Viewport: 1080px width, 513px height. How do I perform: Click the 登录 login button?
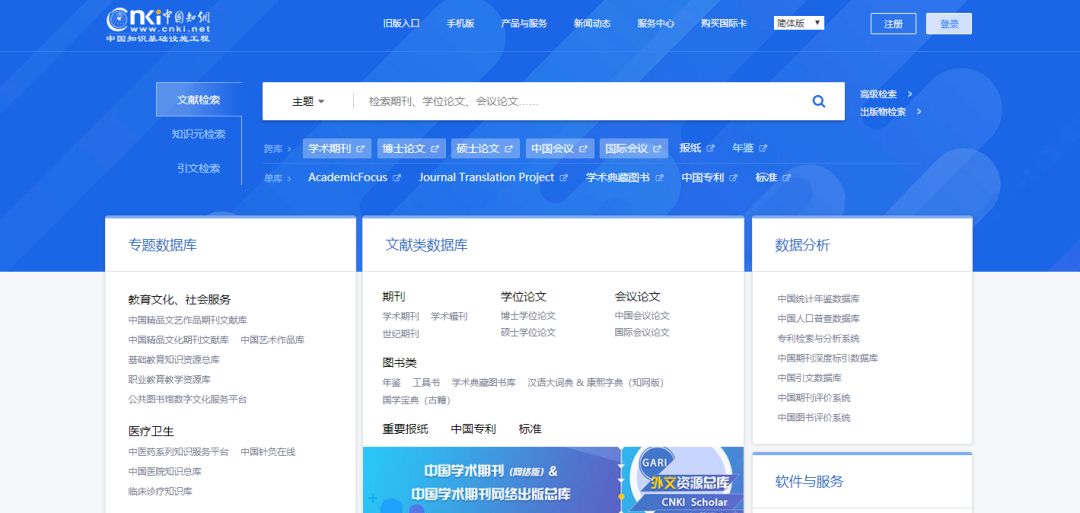[948, 24]
